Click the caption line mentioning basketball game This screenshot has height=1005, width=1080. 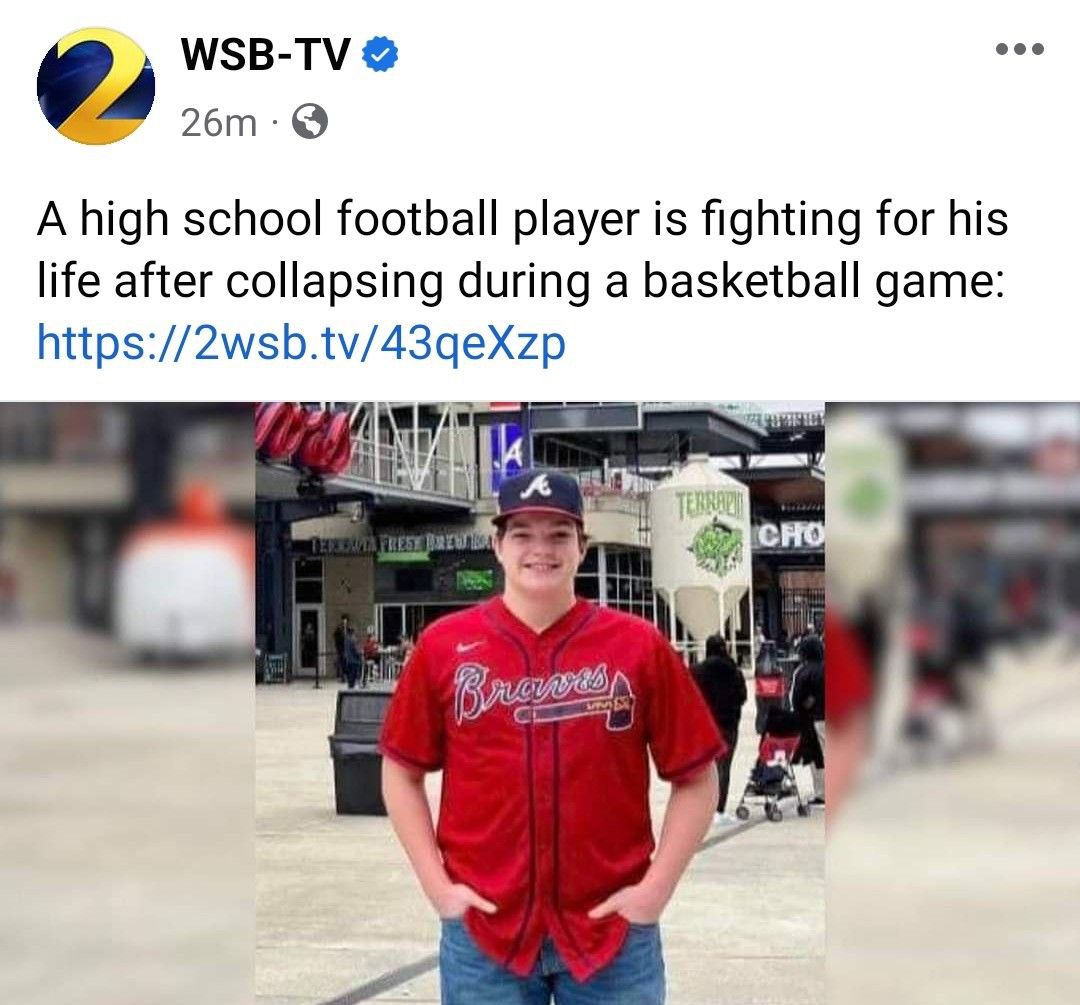(x=521, y=281)
